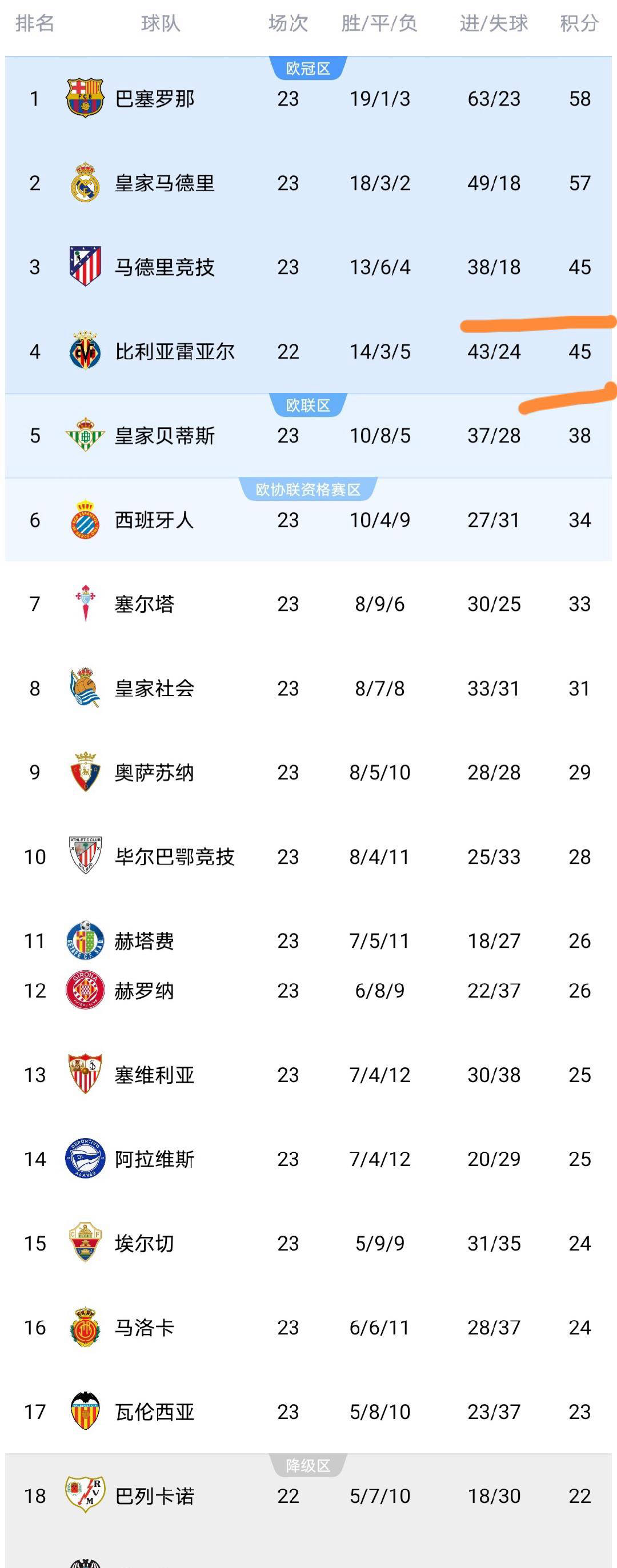617x1568 pixels.
Task: Select the Atlético Madrid badge icon
Action: [x=85, y=266]
